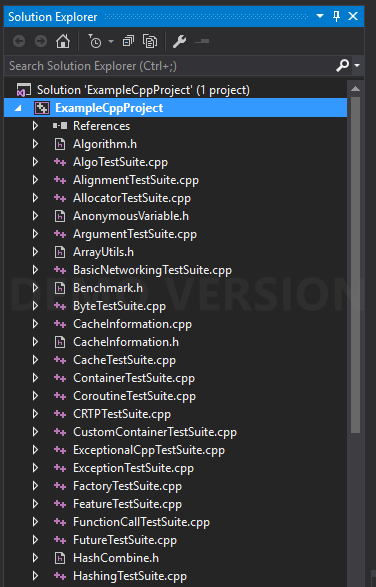Toggle auto-hide pin for Solution Explorer
The width and height of the screenshot is (376, 587).
pos(336,16)
